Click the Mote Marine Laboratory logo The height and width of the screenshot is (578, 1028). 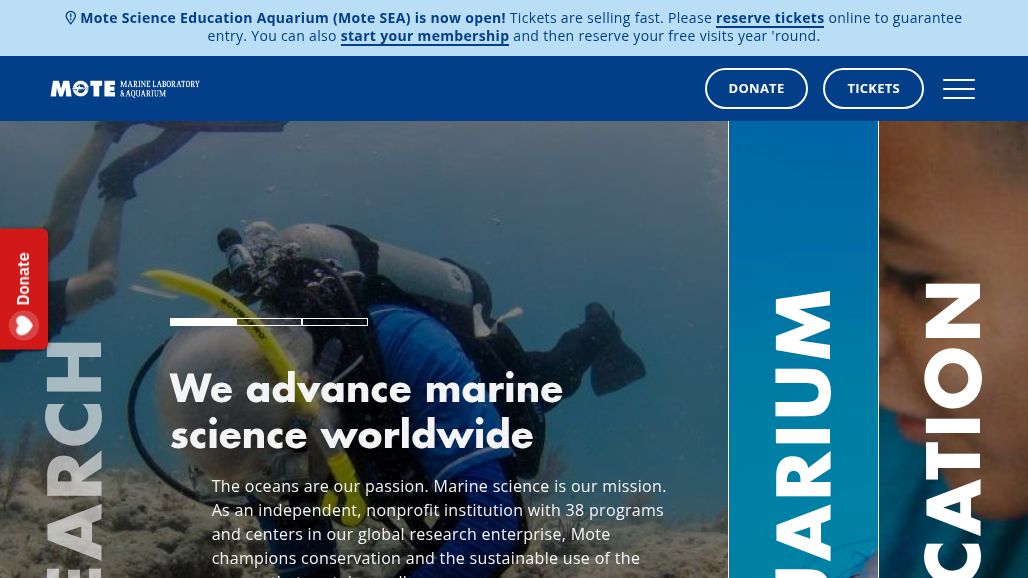click(125, 88)
